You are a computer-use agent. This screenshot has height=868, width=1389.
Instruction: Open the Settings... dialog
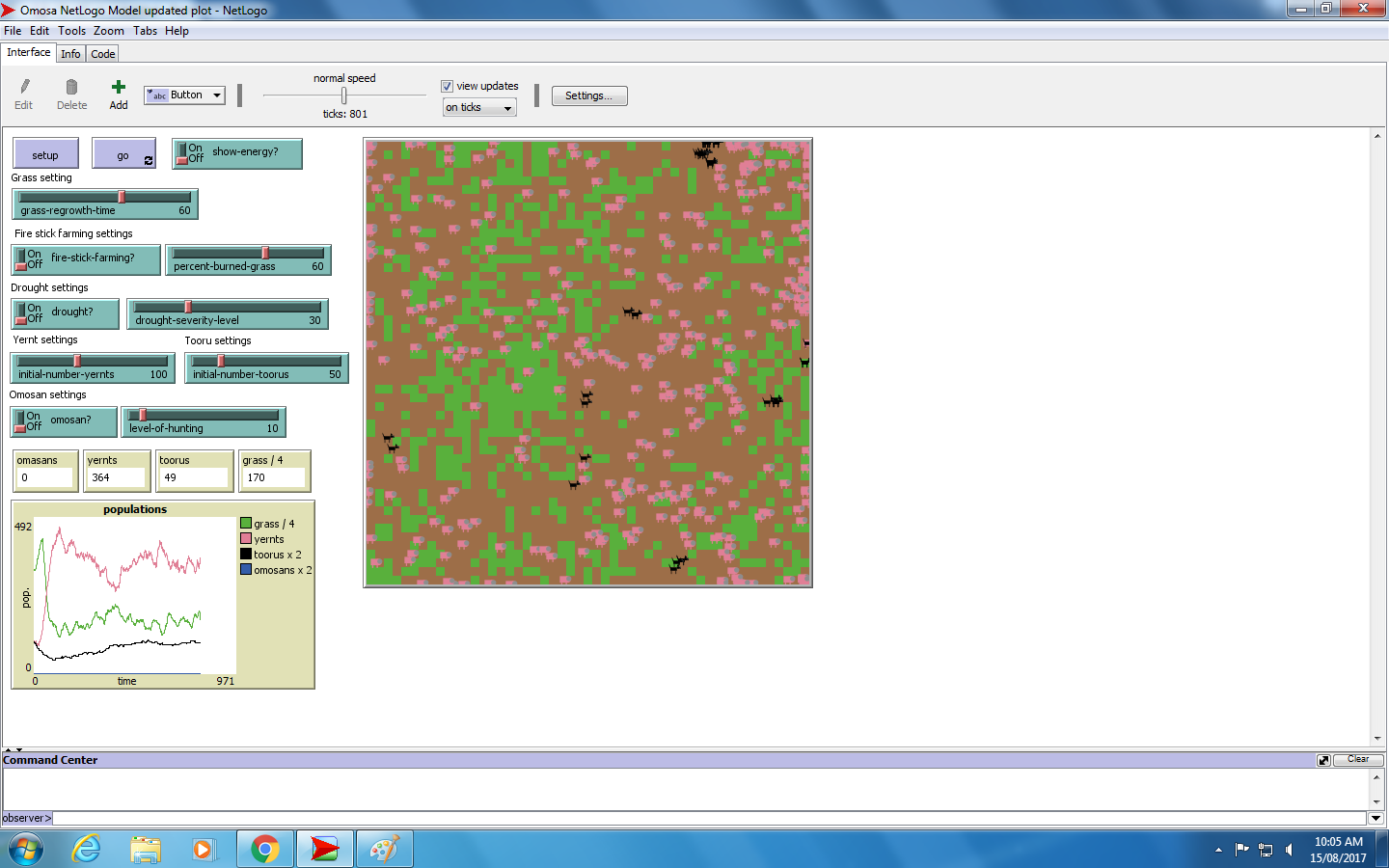click(x=589, y=95)
